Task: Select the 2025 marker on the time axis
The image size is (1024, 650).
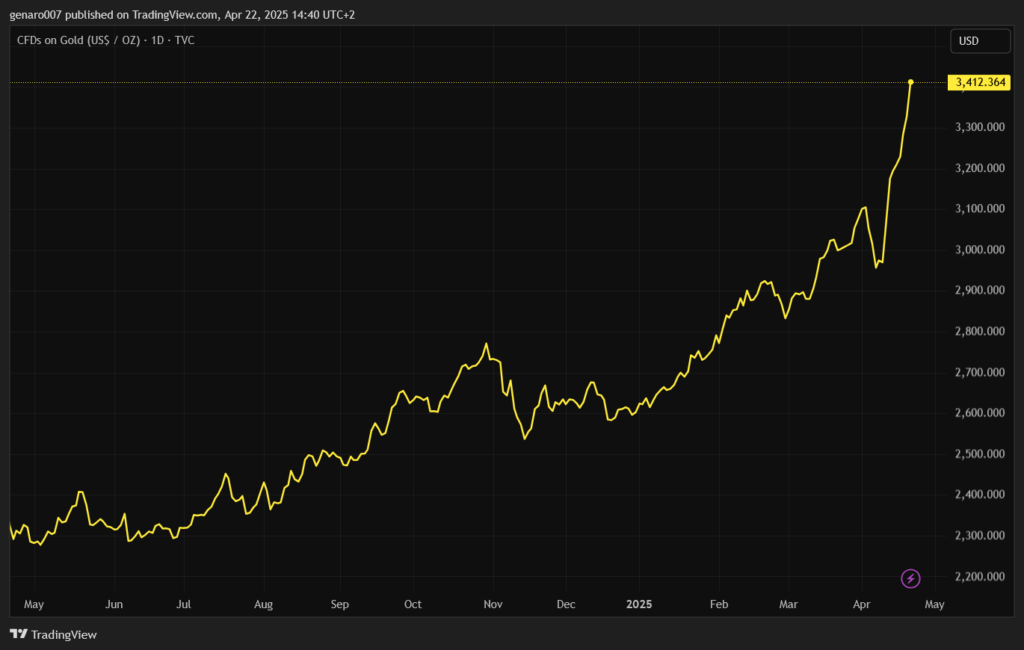Action: 639,604
